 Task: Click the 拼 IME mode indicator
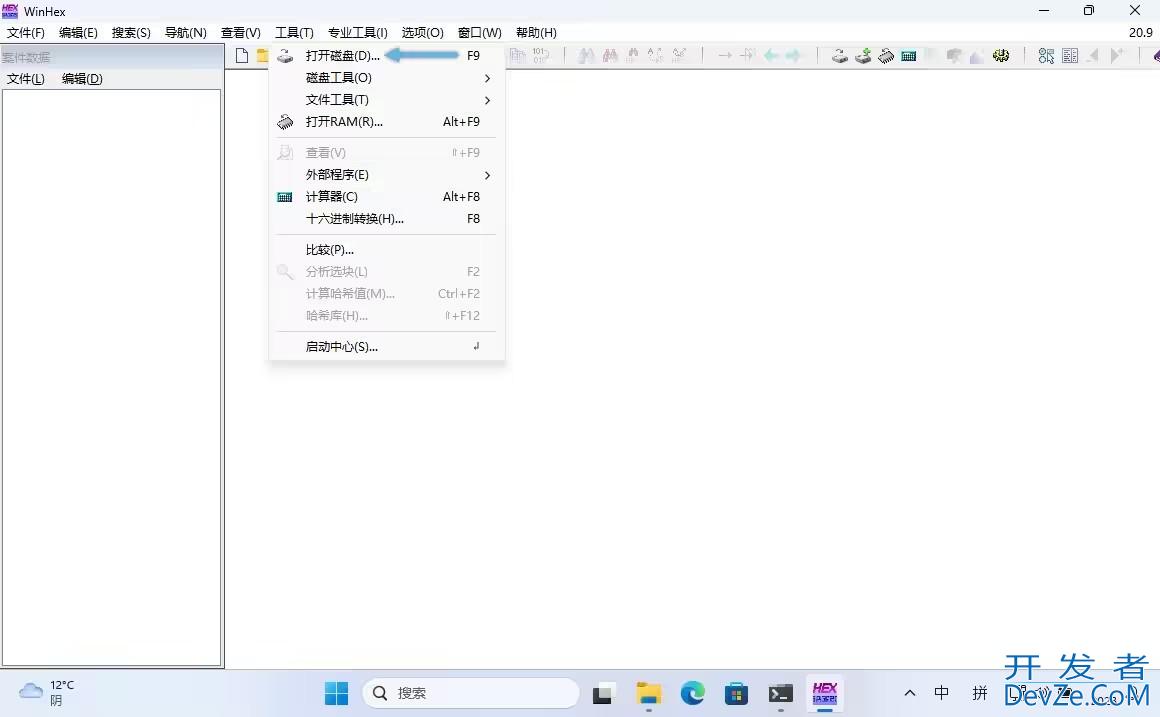pyautogui.click(x=980, y=693)
